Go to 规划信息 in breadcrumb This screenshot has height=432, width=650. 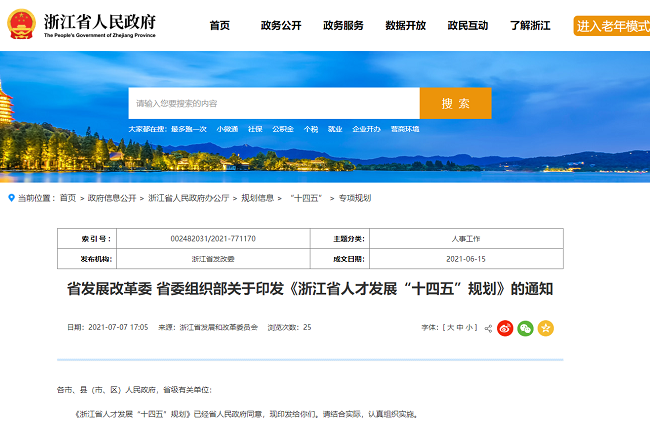point(257,198)
